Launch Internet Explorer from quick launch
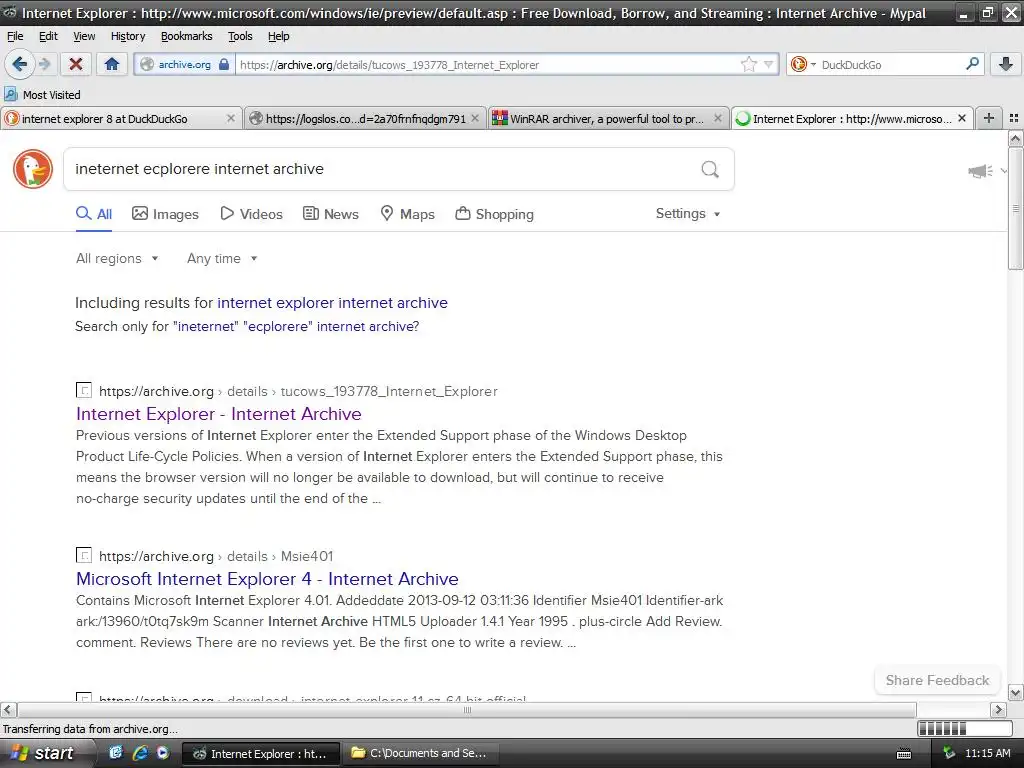Screen dimensions: 1024x768 pyautogui.click(x=139, y=754)
